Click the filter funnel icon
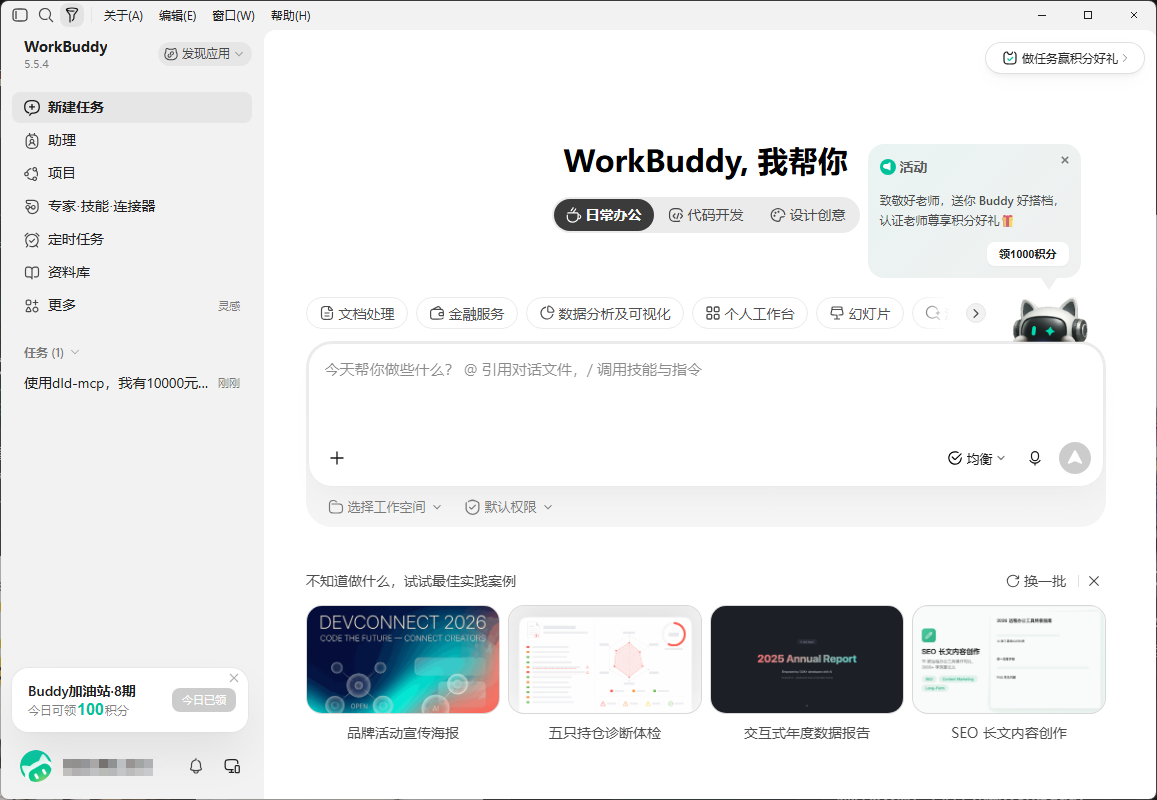 (x=72, y=15)
